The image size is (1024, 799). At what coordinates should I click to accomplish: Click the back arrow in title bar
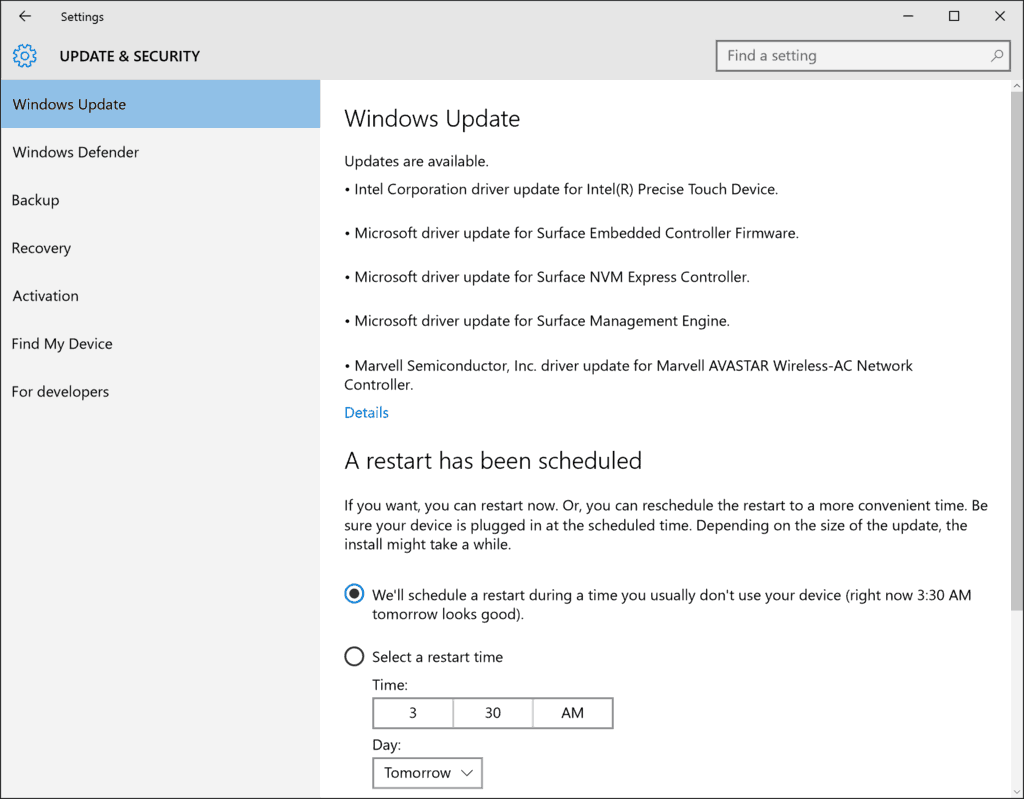coord(25,16)
